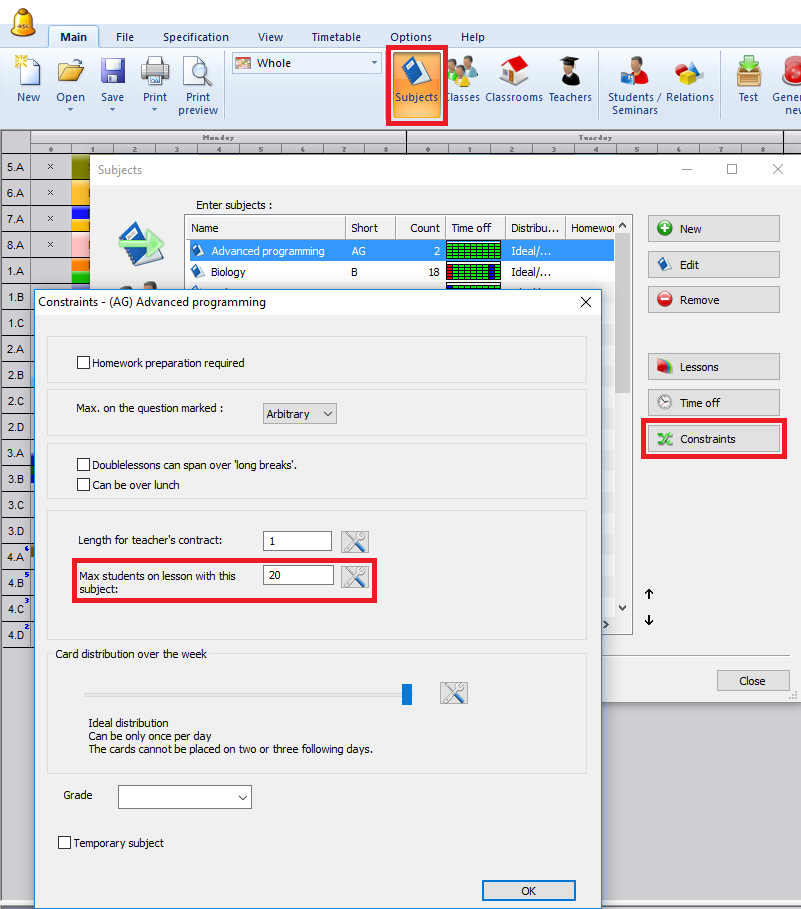
Task: Click the Time off button
Action: coord(713,403)
